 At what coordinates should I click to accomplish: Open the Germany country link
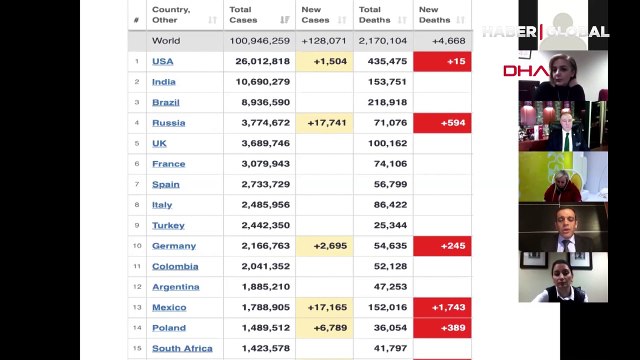coord(174,246)
